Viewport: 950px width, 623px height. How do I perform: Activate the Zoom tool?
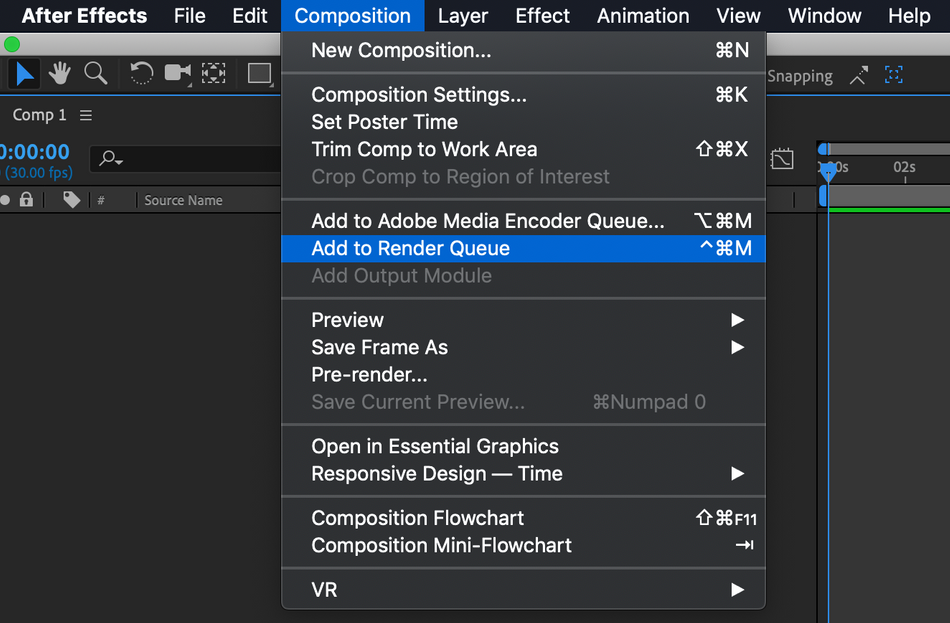click(x=96, y=72)
